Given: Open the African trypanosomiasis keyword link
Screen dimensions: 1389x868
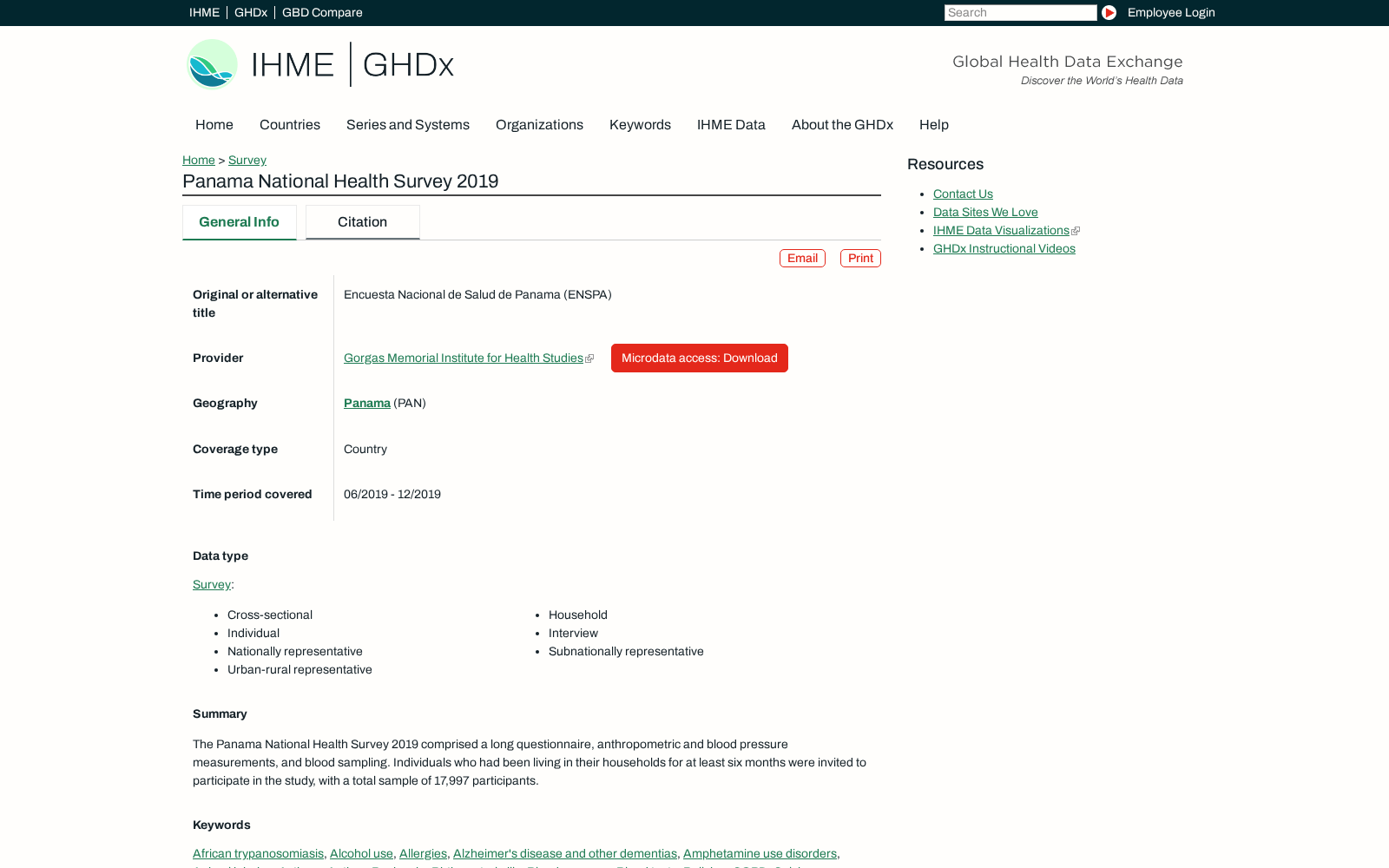Looking at the screenshot, I should pyautogui.click(x=258, y=854).
